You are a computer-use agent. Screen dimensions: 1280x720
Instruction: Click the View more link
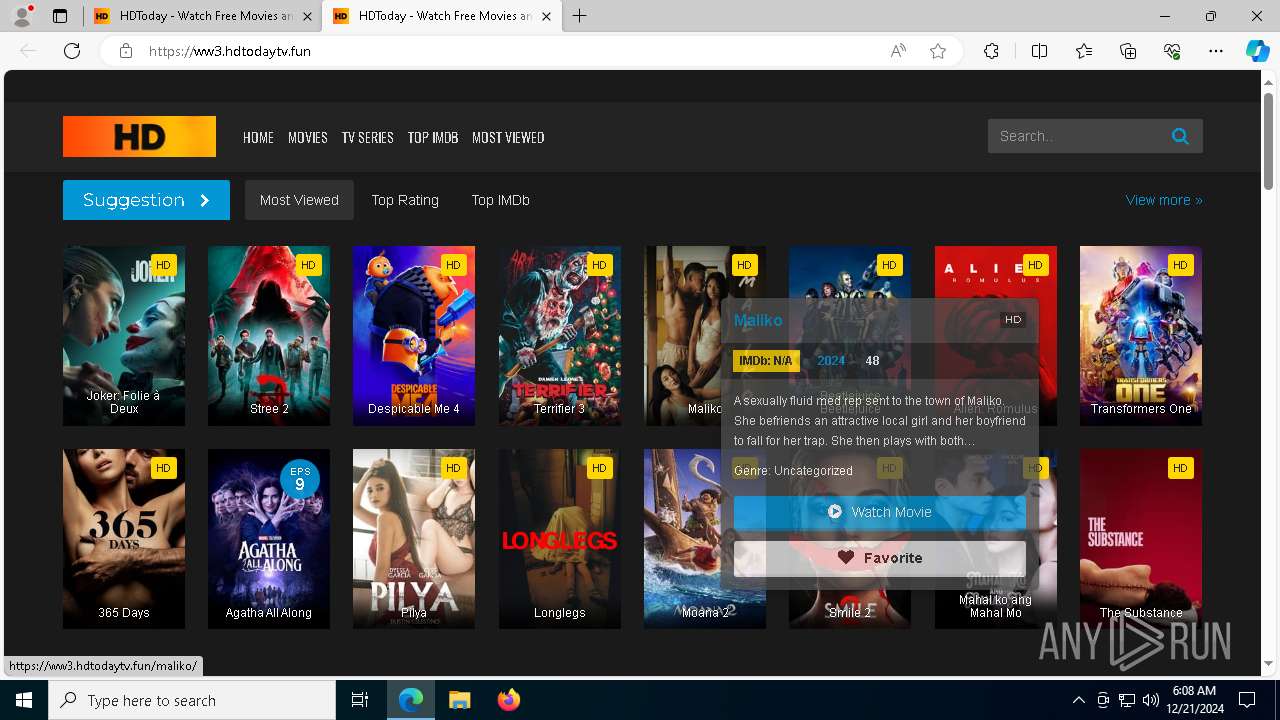tap(1164, 200)
